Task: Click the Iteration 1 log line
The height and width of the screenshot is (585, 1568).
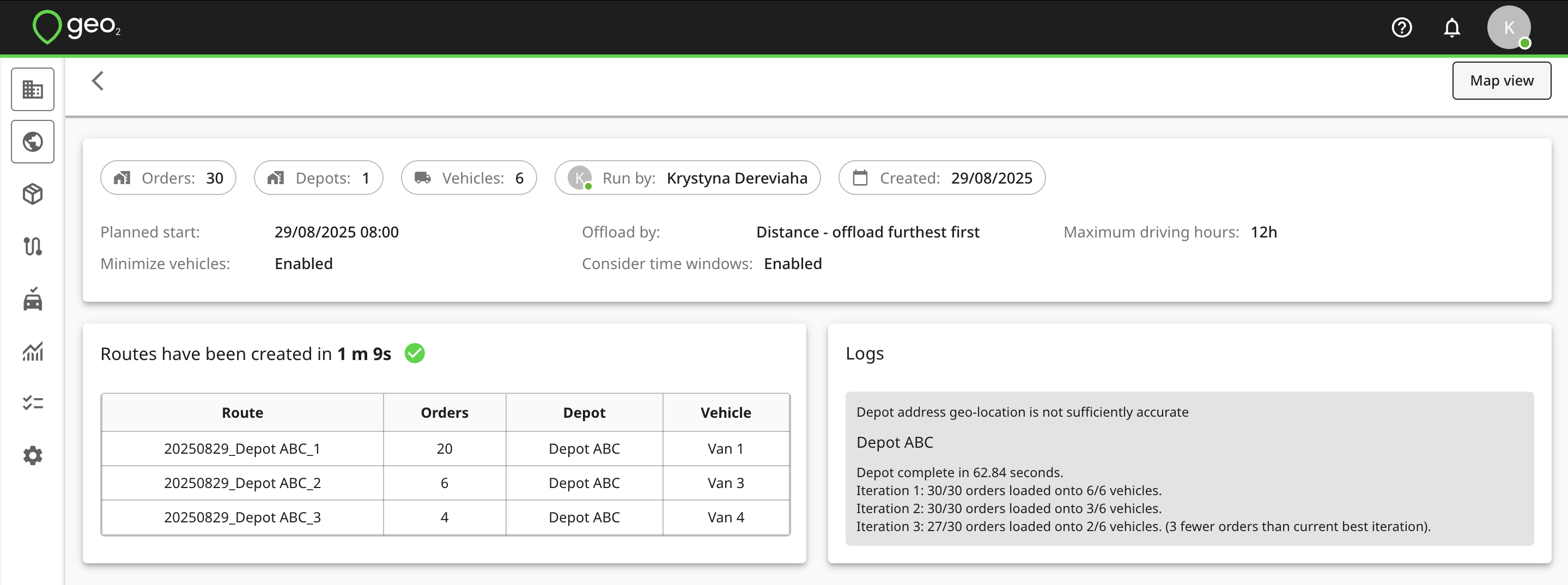Action: [1008, 490]
